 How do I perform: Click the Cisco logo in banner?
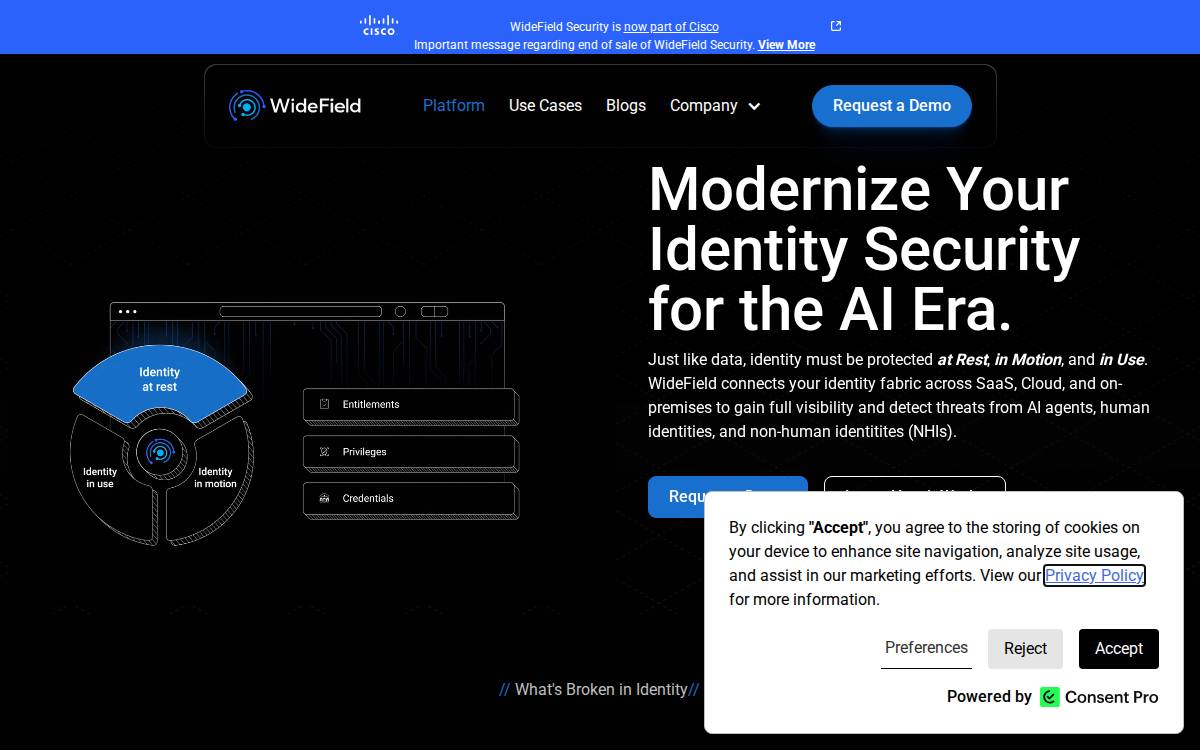tap(379, 25)
